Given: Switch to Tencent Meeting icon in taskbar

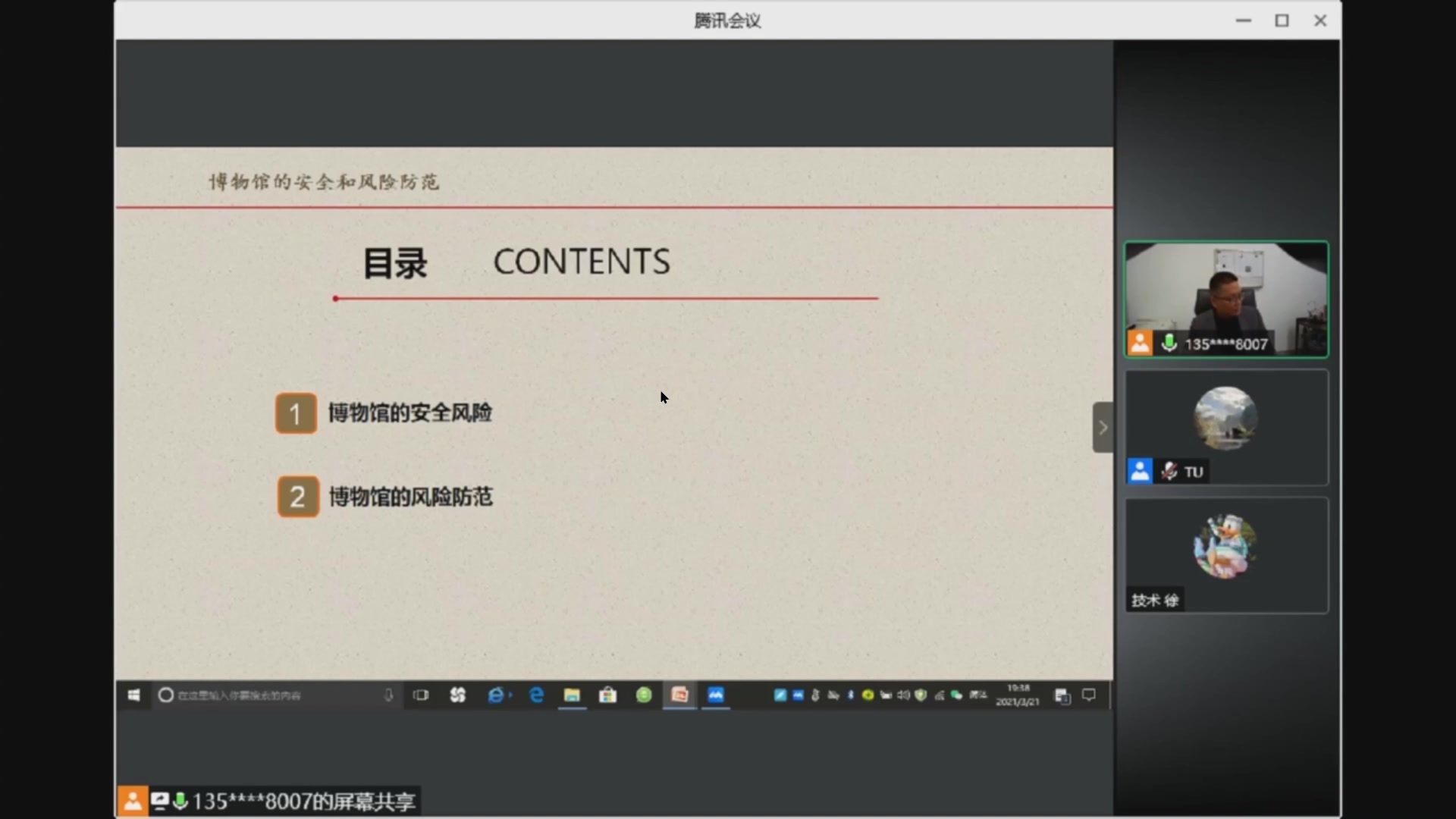Looking at the screenshot, I should click(716, 695).
